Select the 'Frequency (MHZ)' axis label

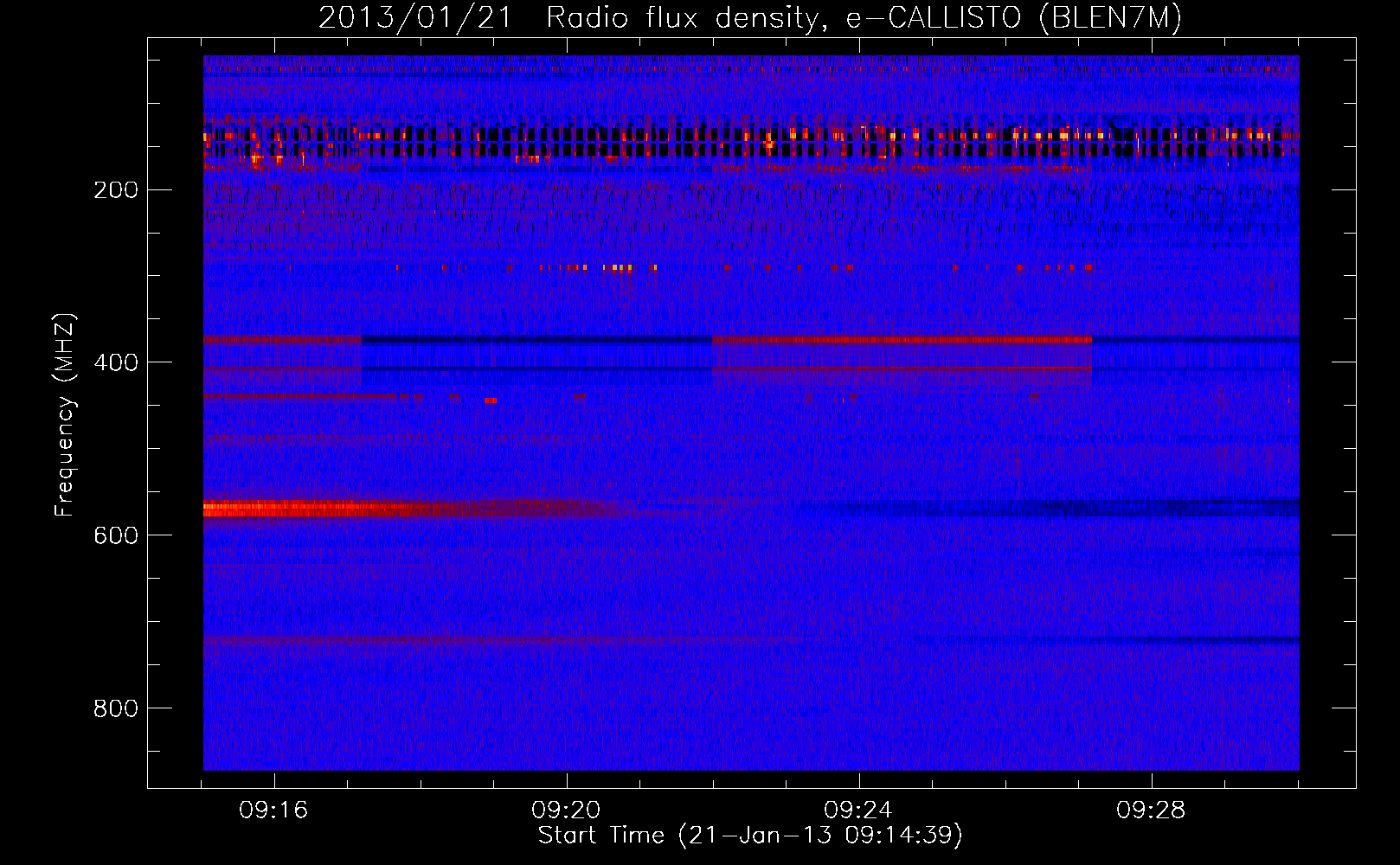pos(65,415)
